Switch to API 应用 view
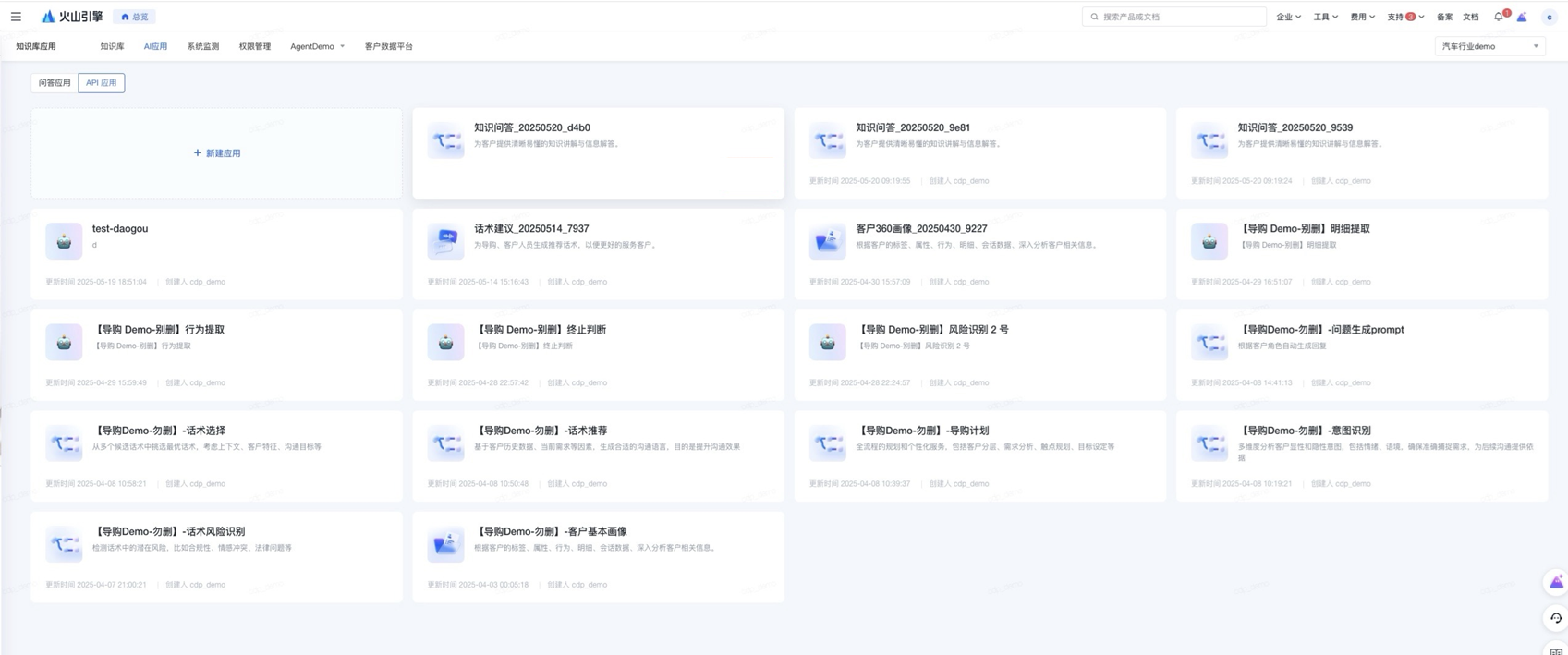 [102, 83]
